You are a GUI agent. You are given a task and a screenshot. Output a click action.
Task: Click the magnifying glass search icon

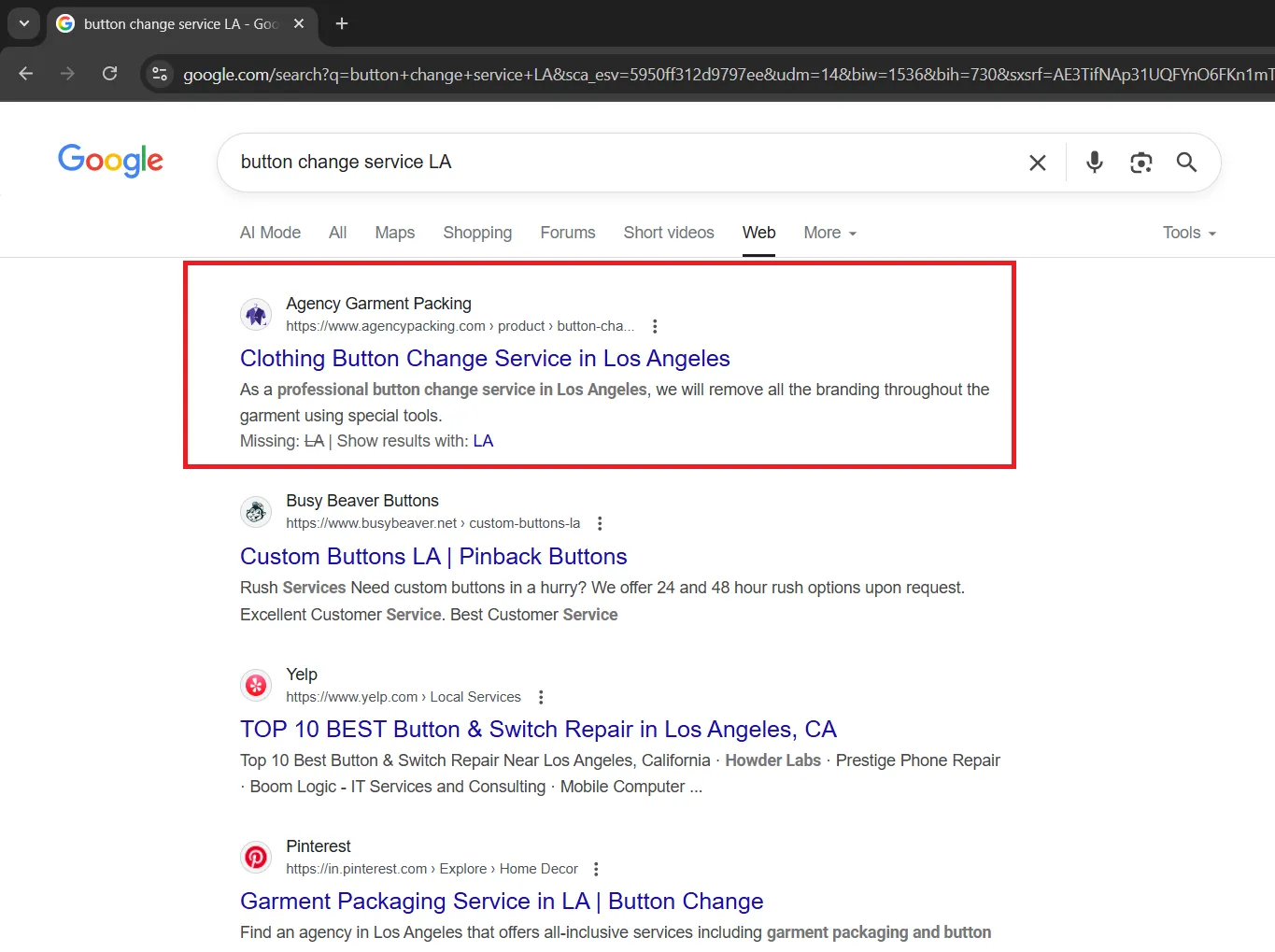[x=1186, y=163]
